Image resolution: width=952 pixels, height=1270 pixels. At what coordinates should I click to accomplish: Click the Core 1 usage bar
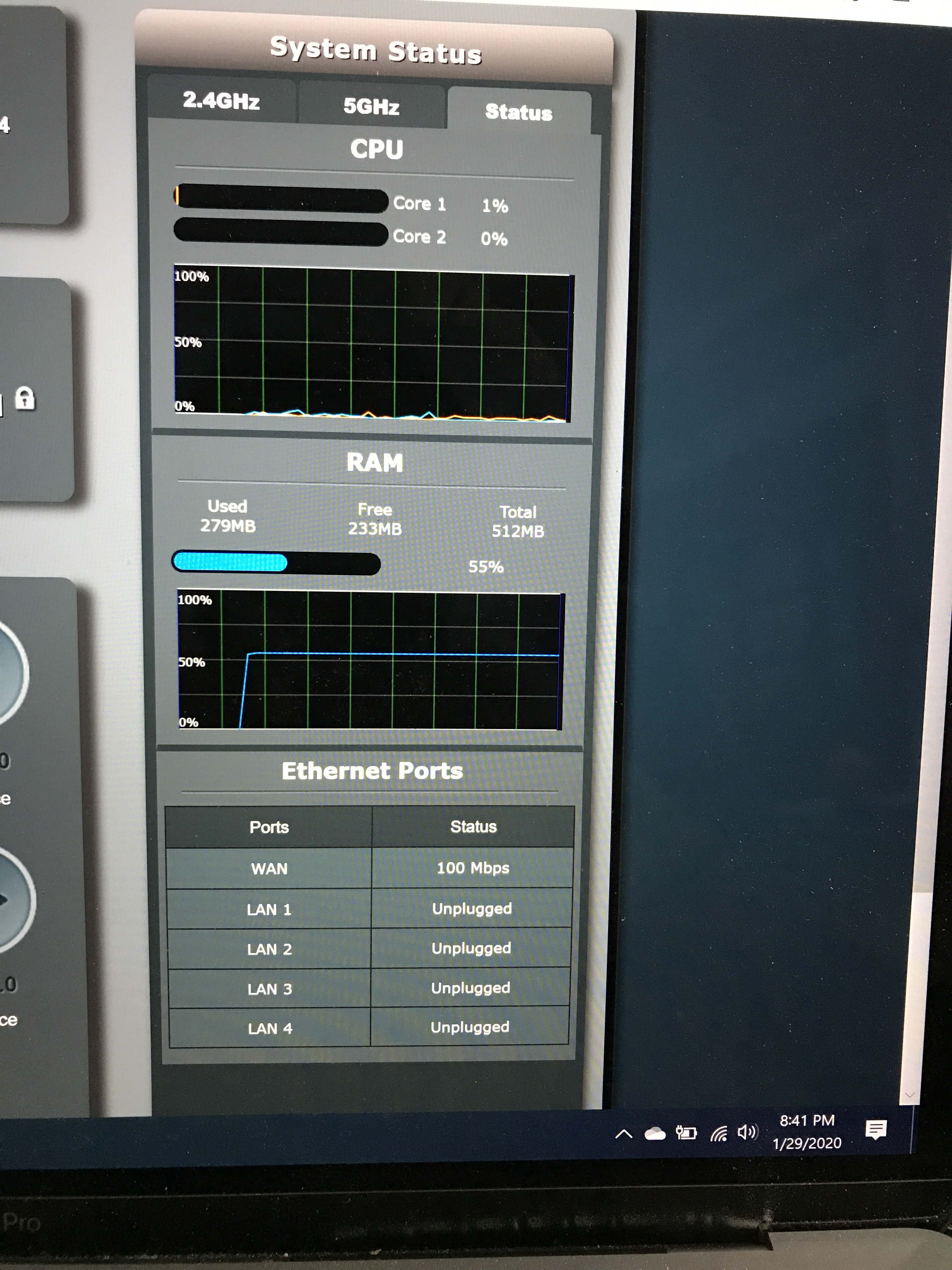[x=281, y=199]
